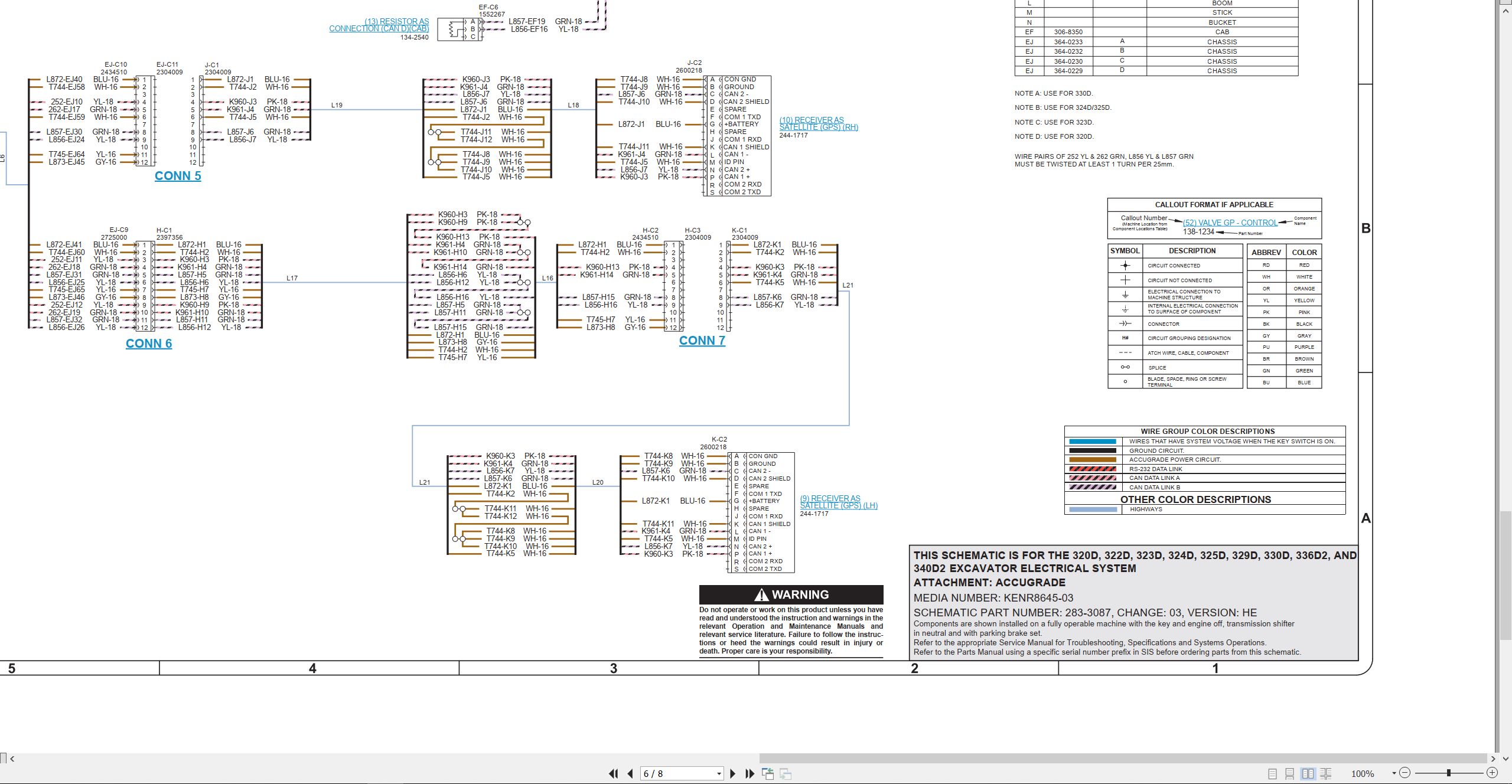
Task: Switch to single page view
Action: (1272, 773)
